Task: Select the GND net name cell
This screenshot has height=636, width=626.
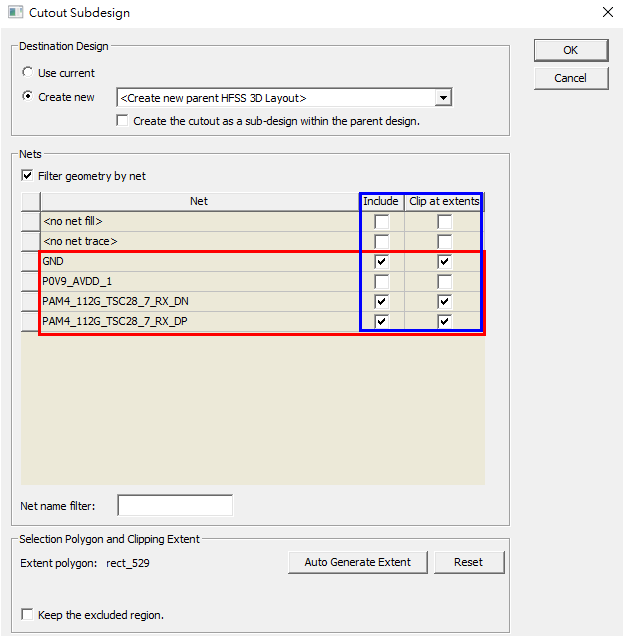Action: [199, 262]
